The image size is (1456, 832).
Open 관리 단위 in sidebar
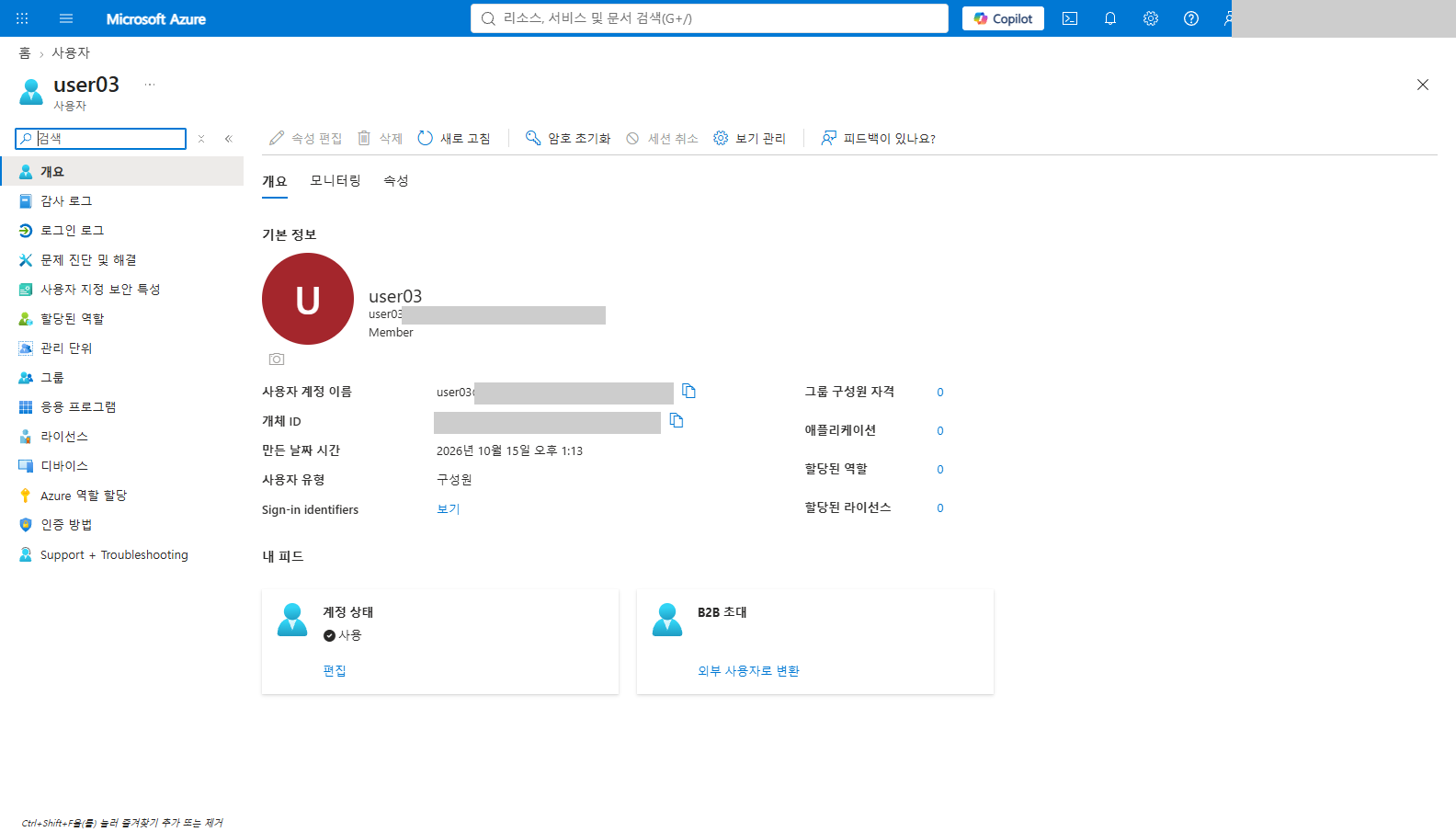[121, 348]
